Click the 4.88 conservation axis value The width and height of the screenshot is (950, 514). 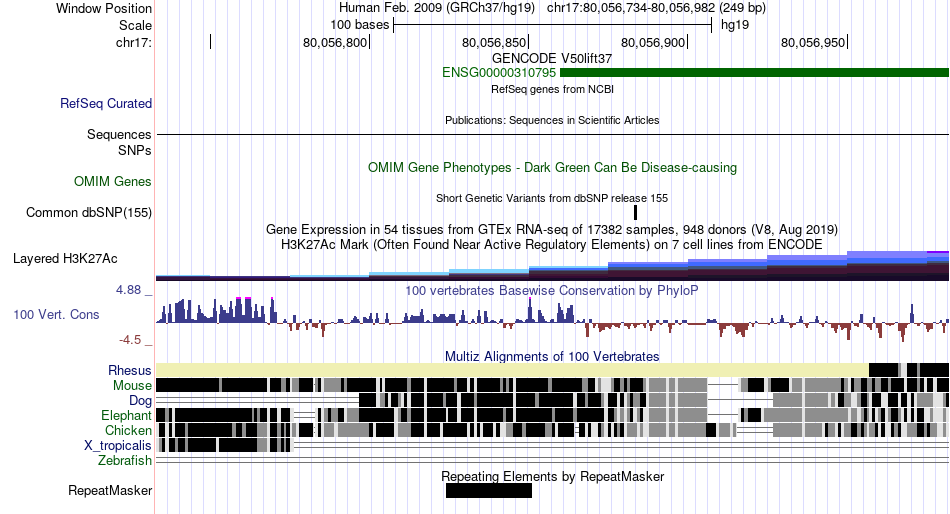[x=128, y=290]
